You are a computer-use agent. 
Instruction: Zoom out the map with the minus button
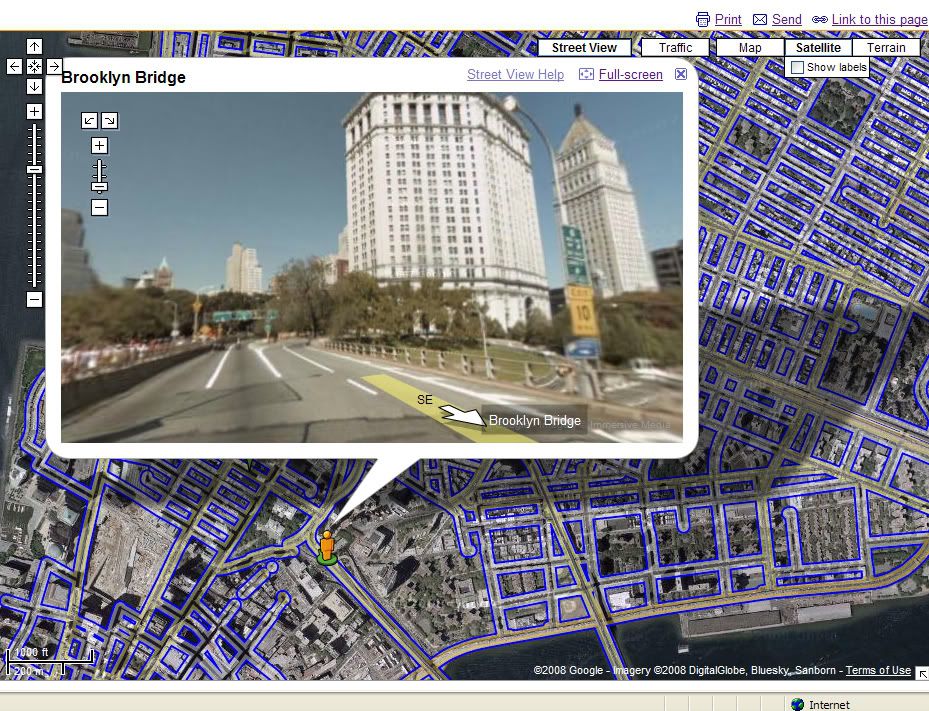click(x=34, y=299)
